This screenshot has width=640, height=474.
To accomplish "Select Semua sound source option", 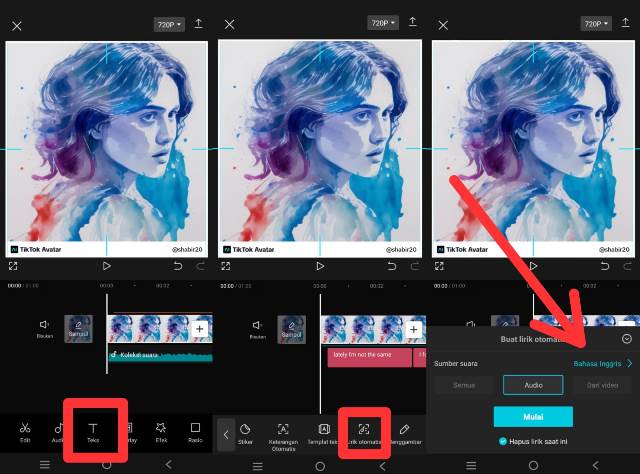I will [464, 385].
